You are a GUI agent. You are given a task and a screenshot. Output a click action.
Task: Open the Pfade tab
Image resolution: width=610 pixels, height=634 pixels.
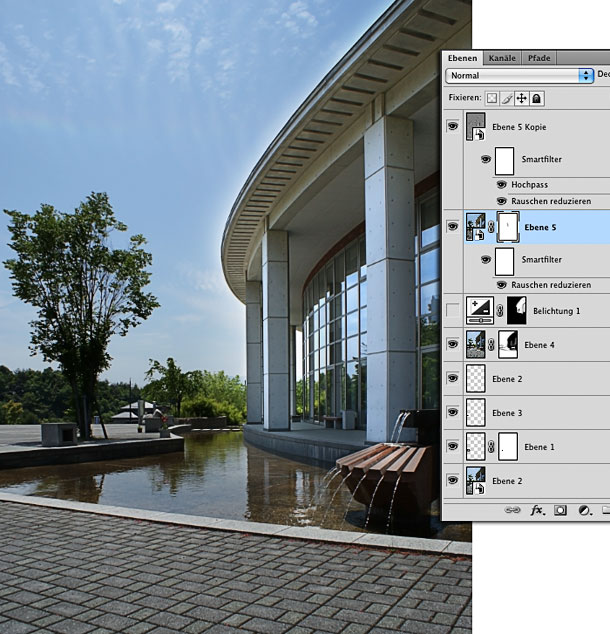click(539, 58)
